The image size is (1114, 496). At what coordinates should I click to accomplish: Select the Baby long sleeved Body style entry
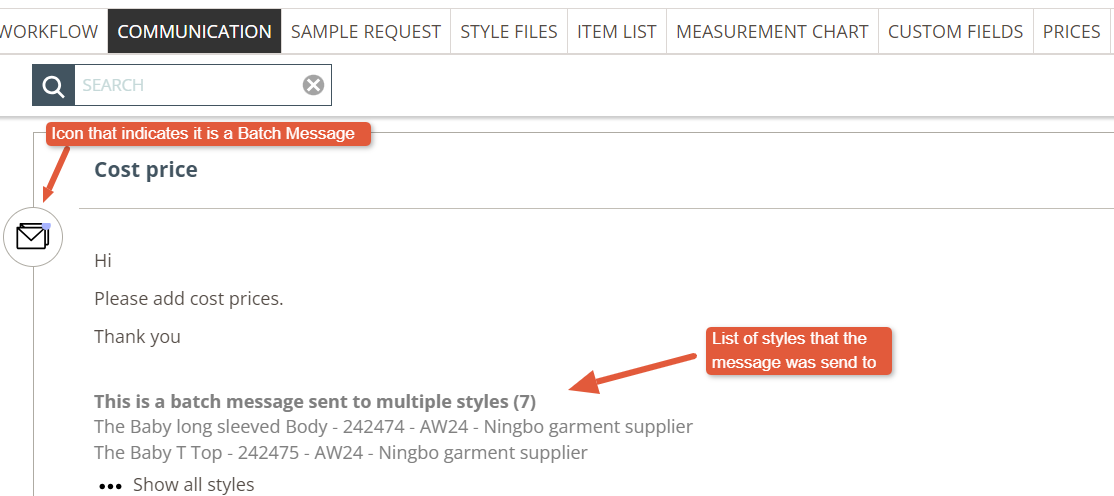pyautogui.click(x=393, y=427)
